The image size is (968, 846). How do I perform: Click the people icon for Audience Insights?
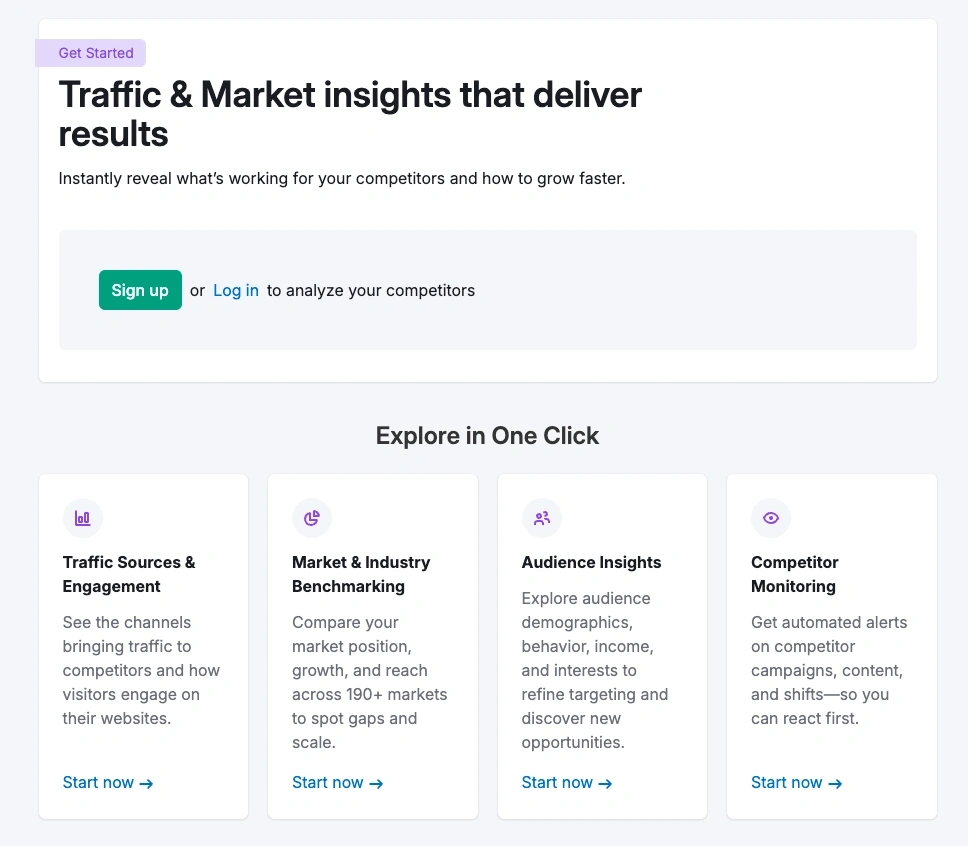pos(541,518)
